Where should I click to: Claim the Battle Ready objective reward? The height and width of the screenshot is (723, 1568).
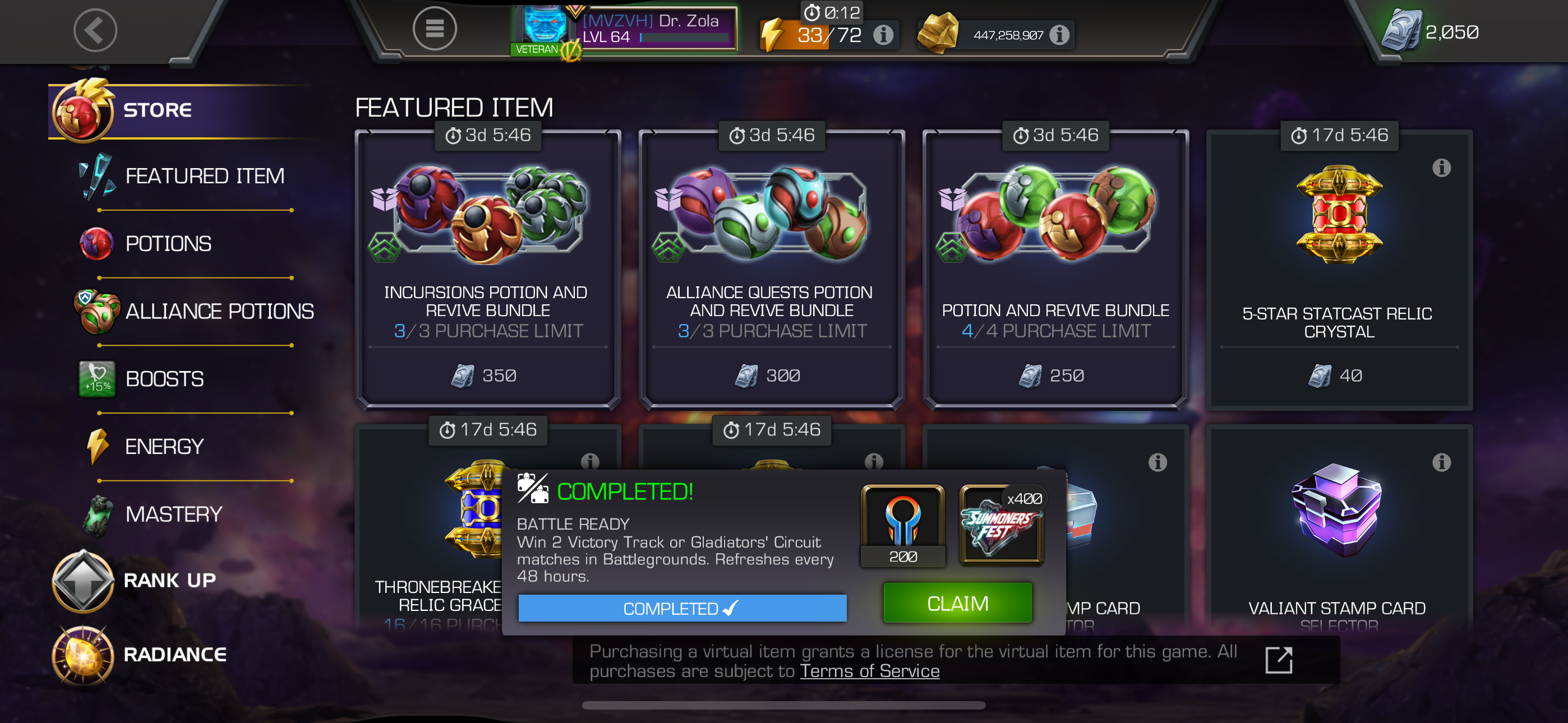click(957, 603)
